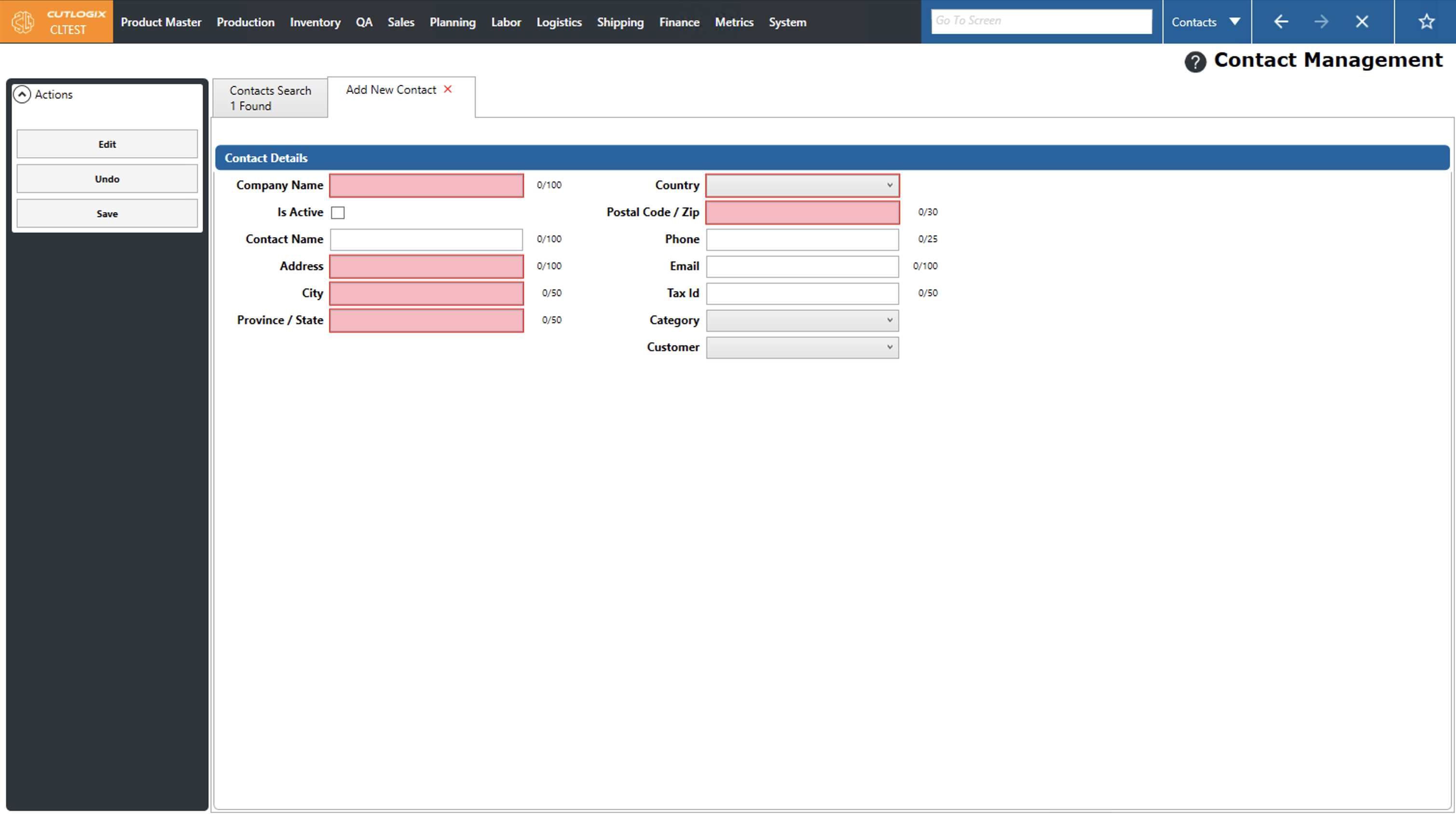Click the Go To Screen search box
Screen dimensions: 1456x815
click(1041, 21)
